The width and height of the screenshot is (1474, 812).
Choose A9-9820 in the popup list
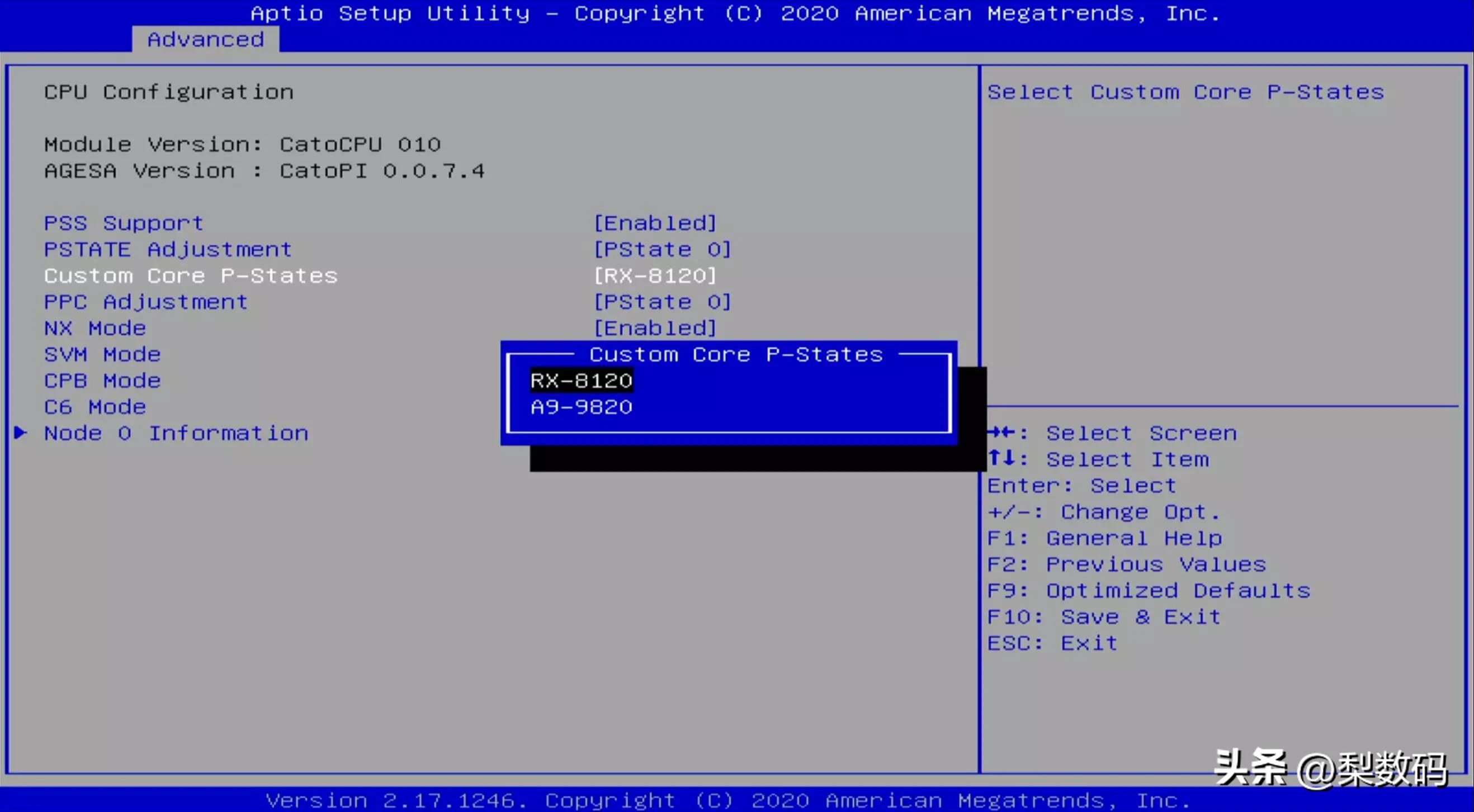click(582, 407)
